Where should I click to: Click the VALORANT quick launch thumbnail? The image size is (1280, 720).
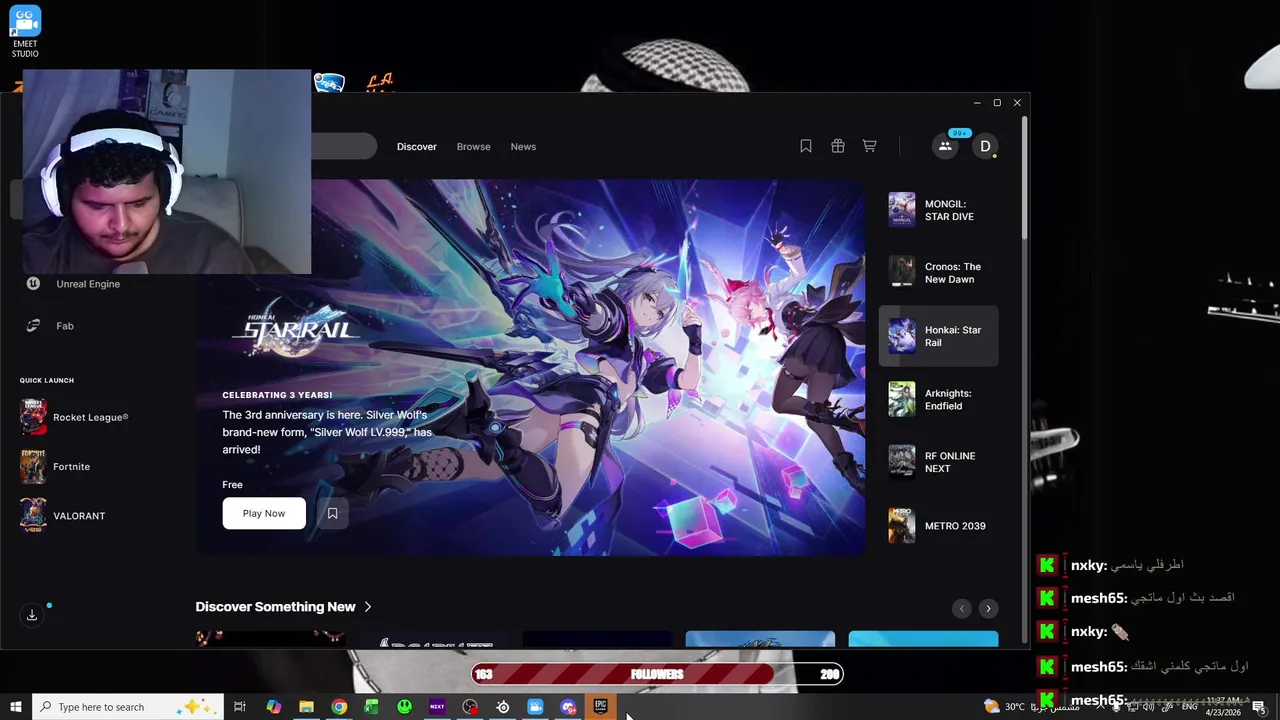33,516
